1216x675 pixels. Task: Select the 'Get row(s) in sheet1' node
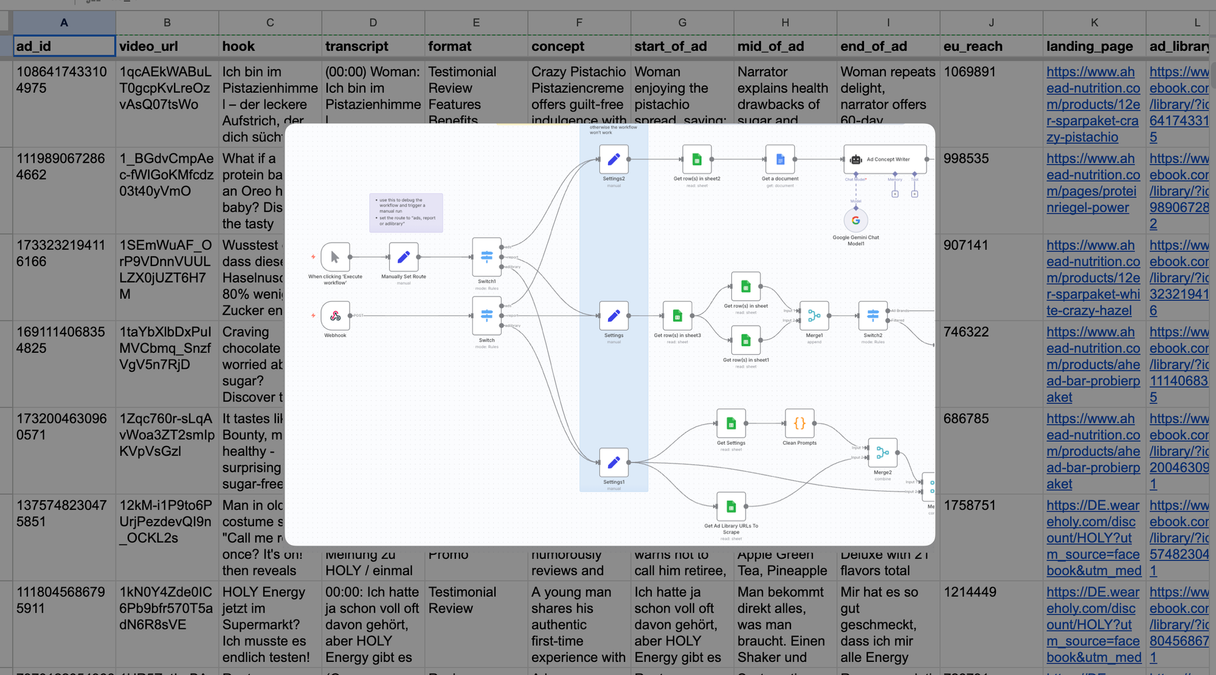[x=746, y=341]
